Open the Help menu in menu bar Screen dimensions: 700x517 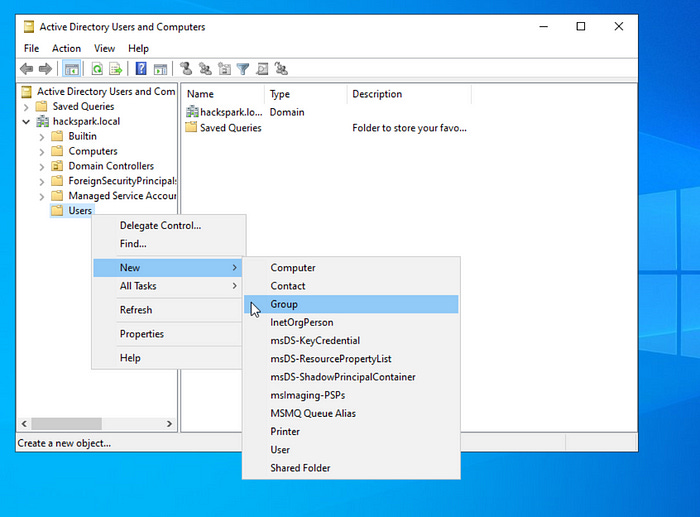click(138, 48)
